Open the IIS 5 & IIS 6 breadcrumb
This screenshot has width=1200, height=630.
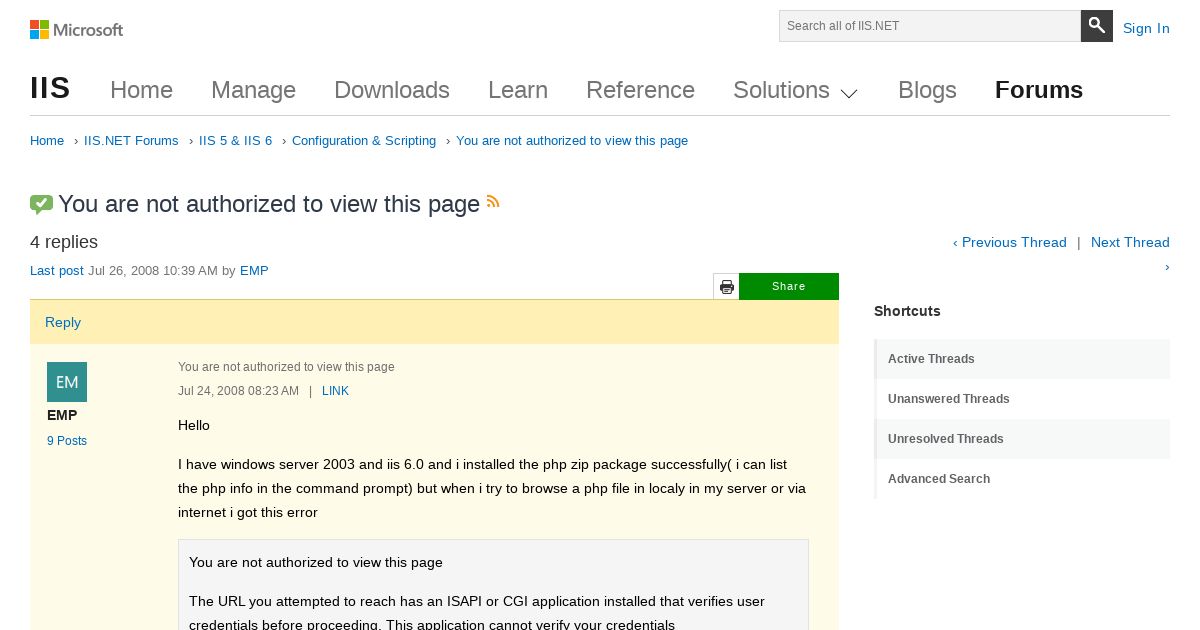coord(235,141)
